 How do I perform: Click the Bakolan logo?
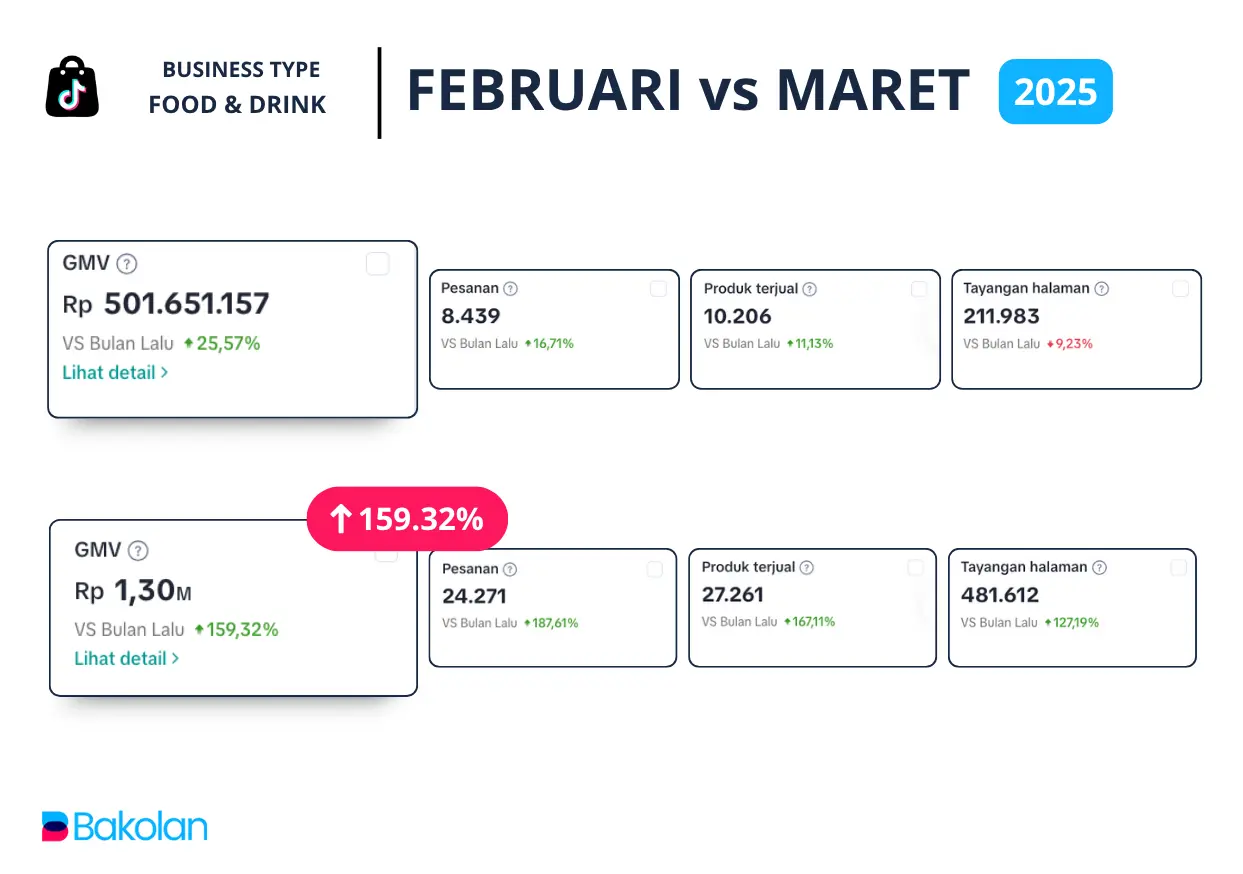pyautogui.click(x=125, y=826)
